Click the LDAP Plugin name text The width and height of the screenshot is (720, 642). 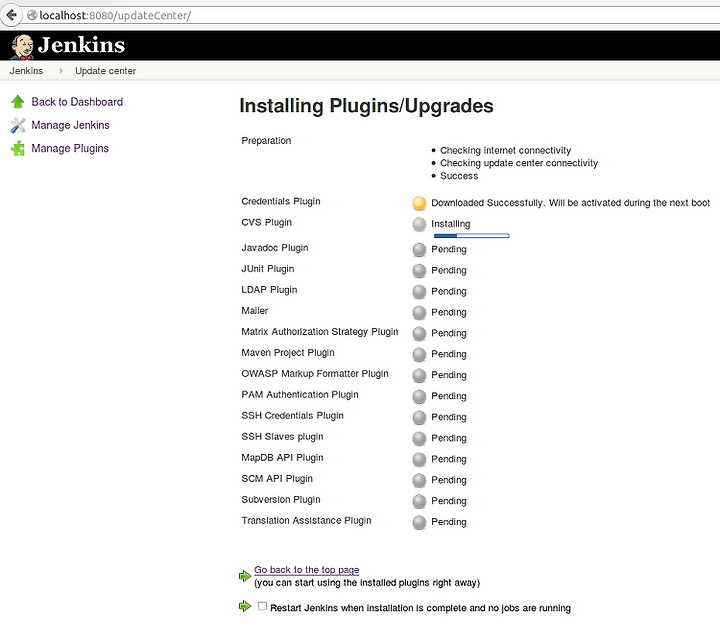(x=269, y=290)
